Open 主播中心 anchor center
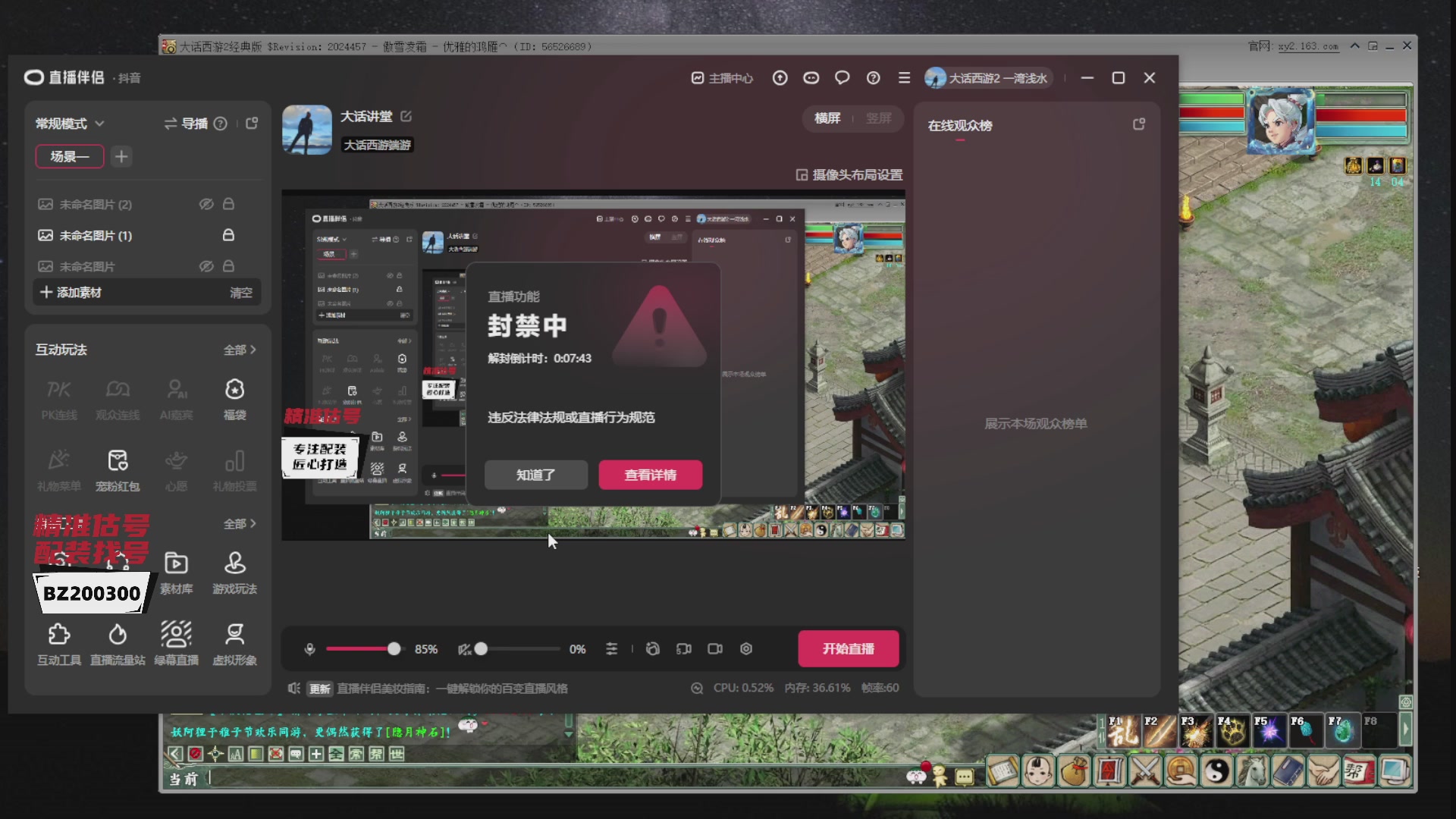 tap(723, 78)
